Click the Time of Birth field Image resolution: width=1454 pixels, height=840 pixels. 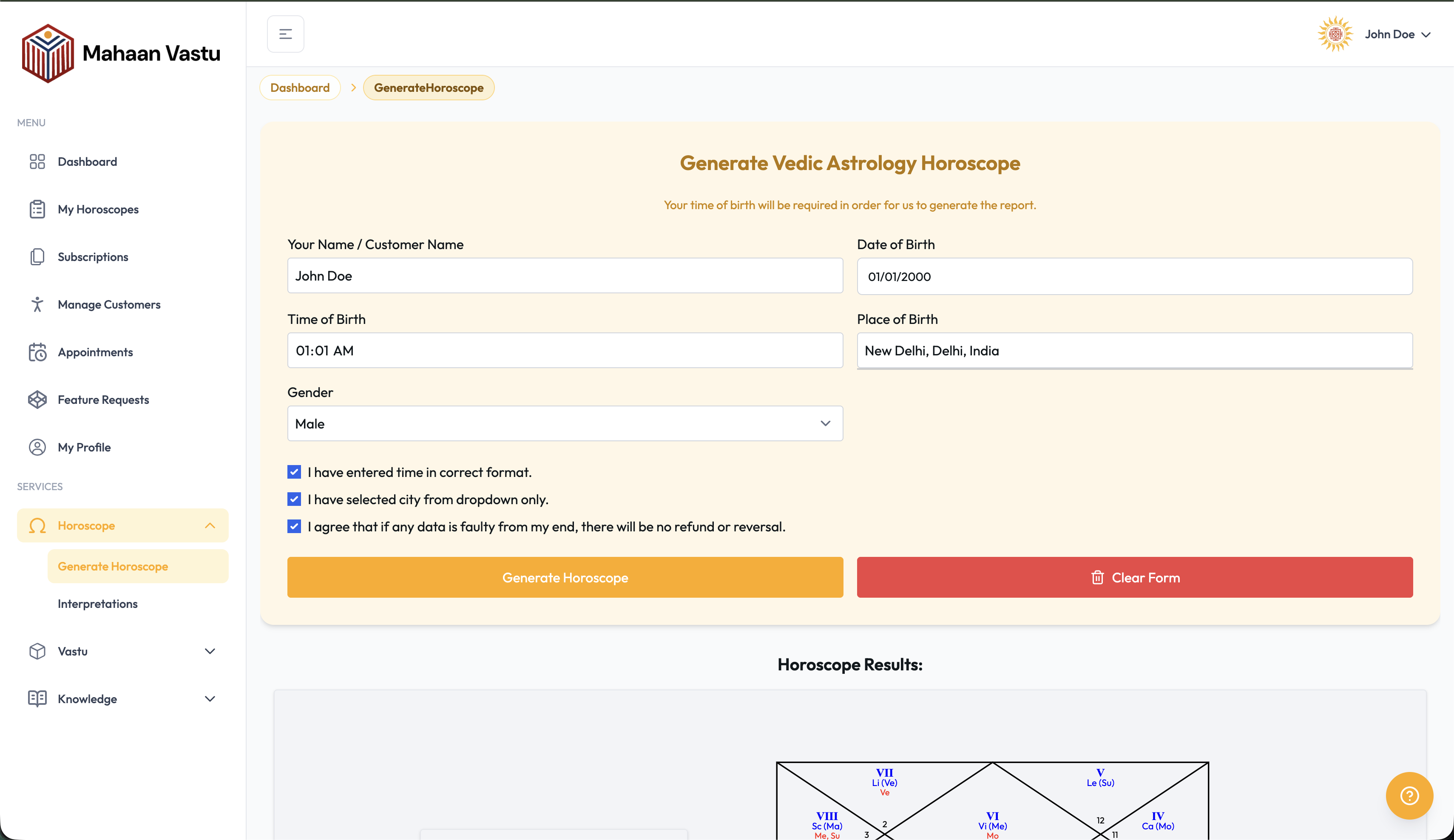point(565,350)
